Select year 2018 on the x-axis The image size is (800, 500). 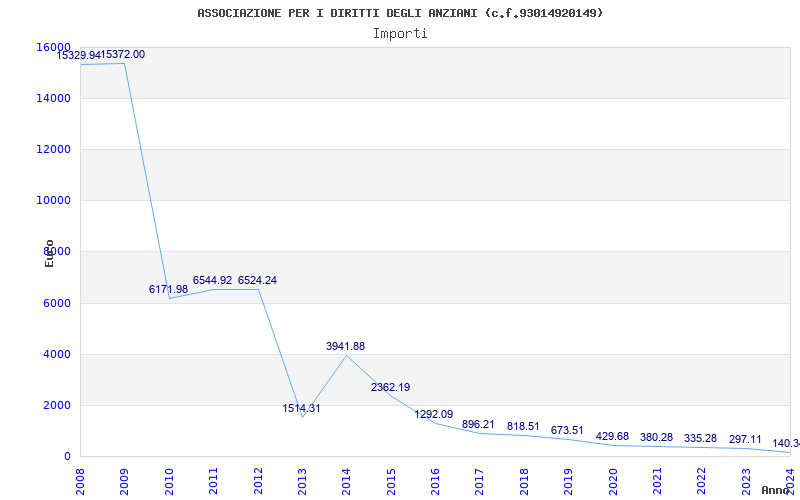[x=524, y=481]
